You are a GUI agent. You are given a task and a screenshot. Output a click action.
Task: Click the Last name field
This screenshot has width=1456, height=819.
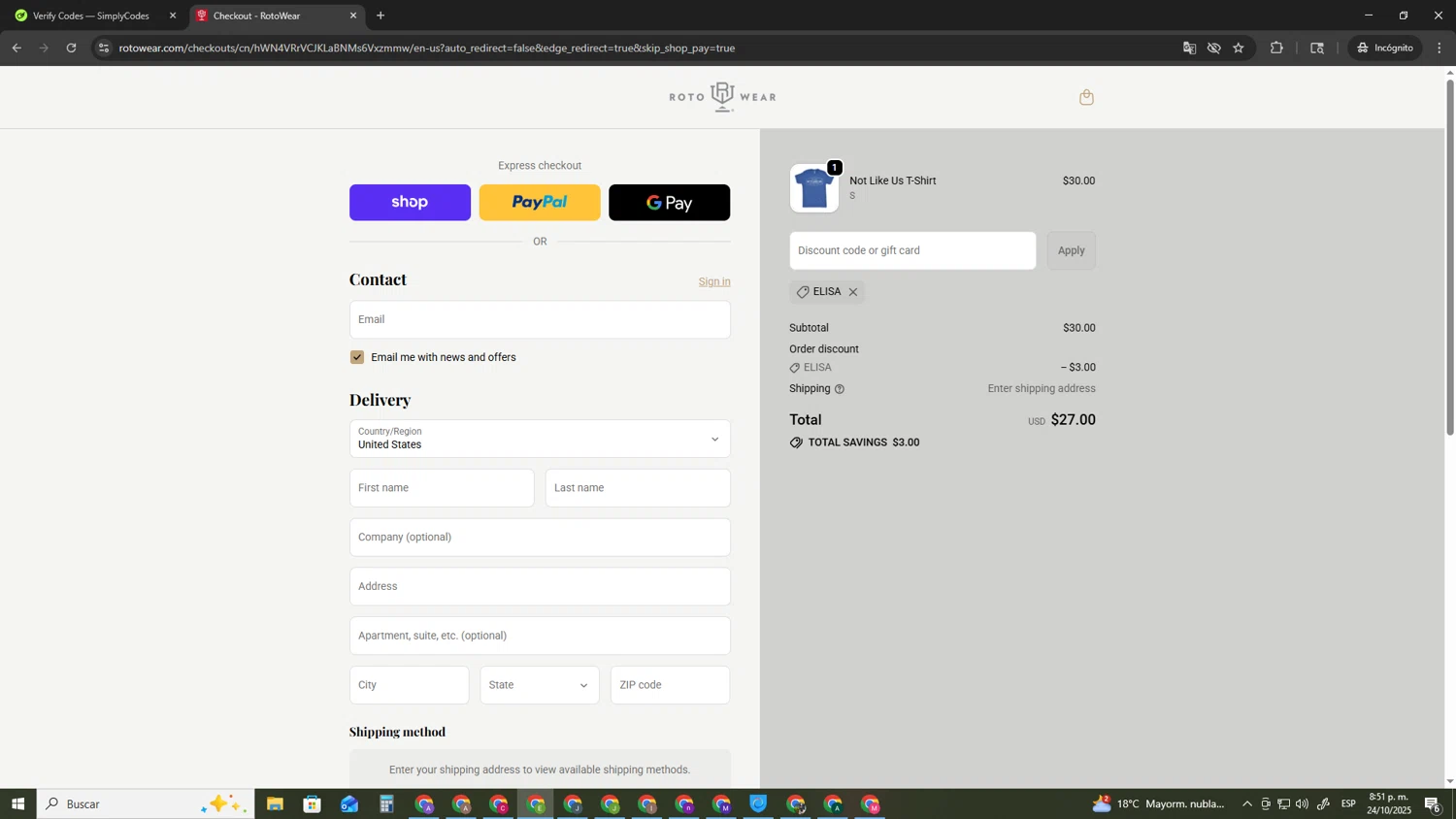[x=638, y=488]
